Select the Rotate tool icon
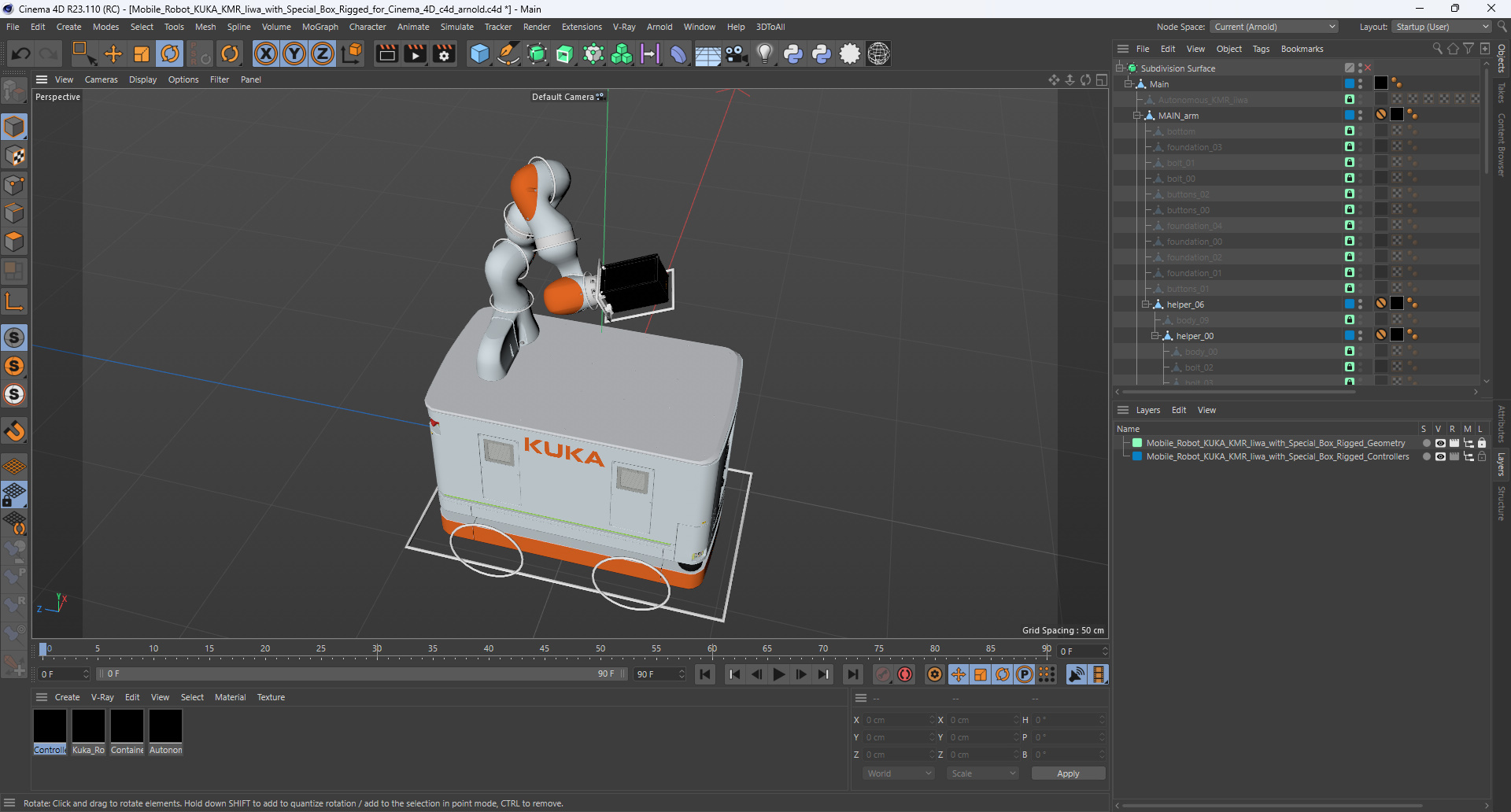This screenshot has height=812, width=1511. 170,54
